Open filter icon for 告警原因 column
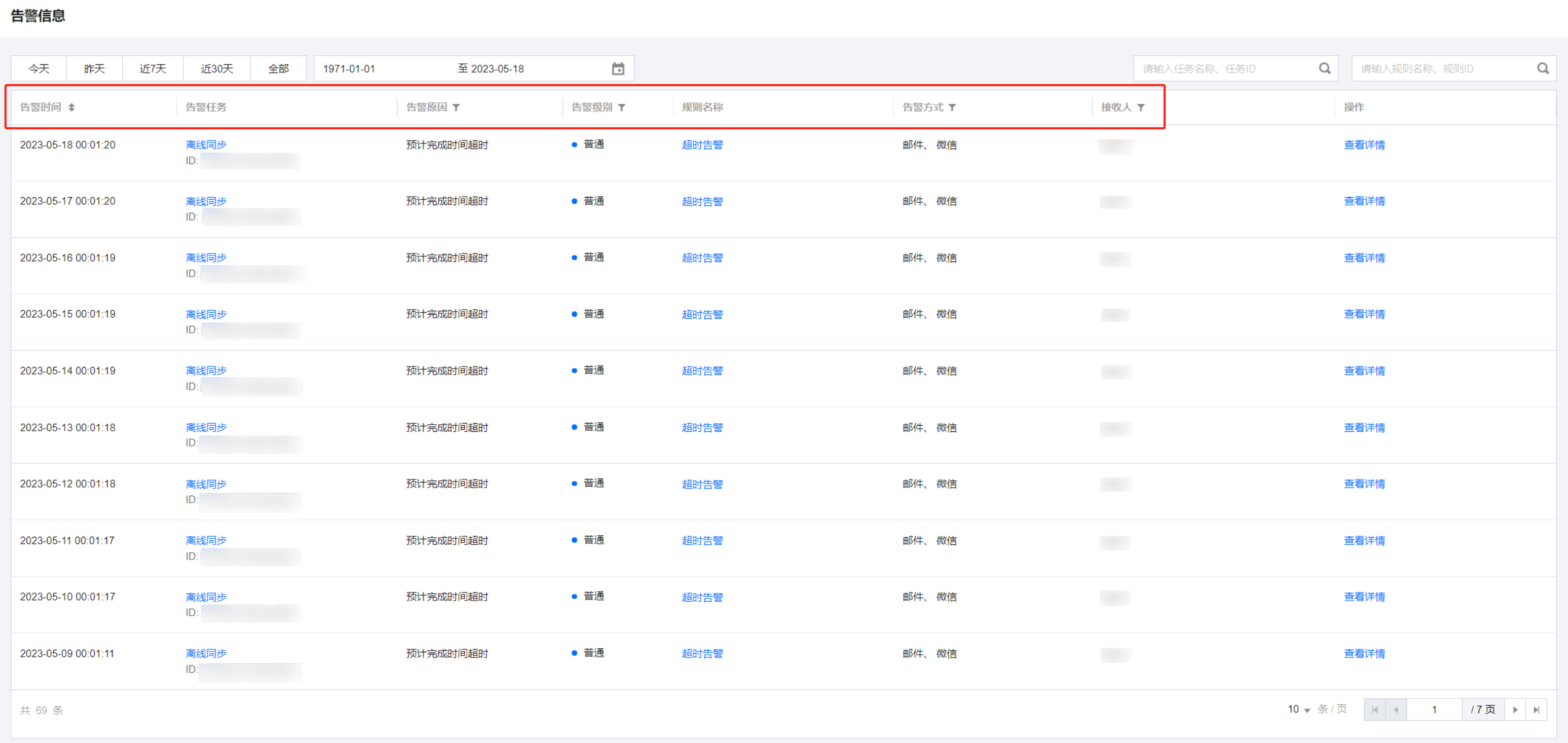 coord(456,108)
